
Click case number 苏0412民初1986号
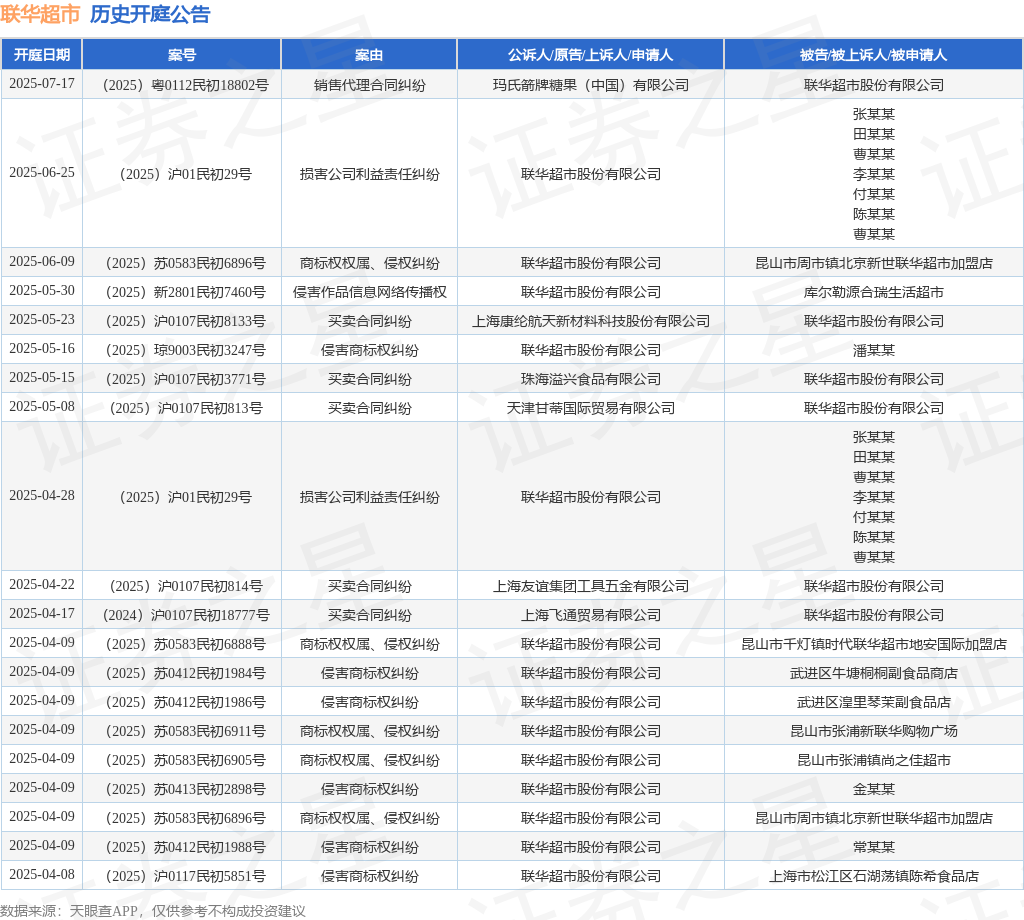point(185,703)
